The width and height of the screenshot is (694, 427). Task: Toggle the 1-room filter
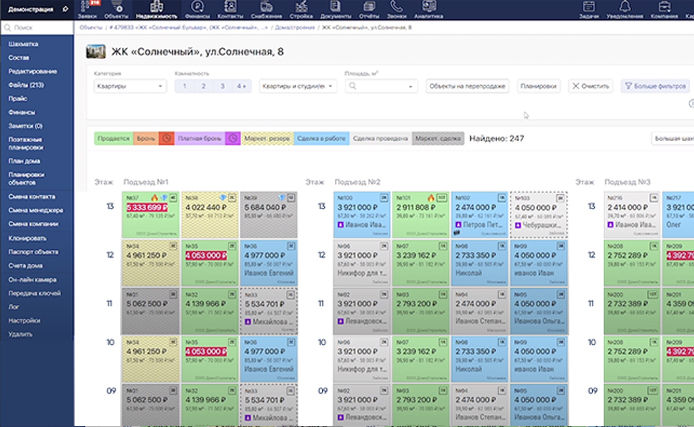click(x=185, y=86)
